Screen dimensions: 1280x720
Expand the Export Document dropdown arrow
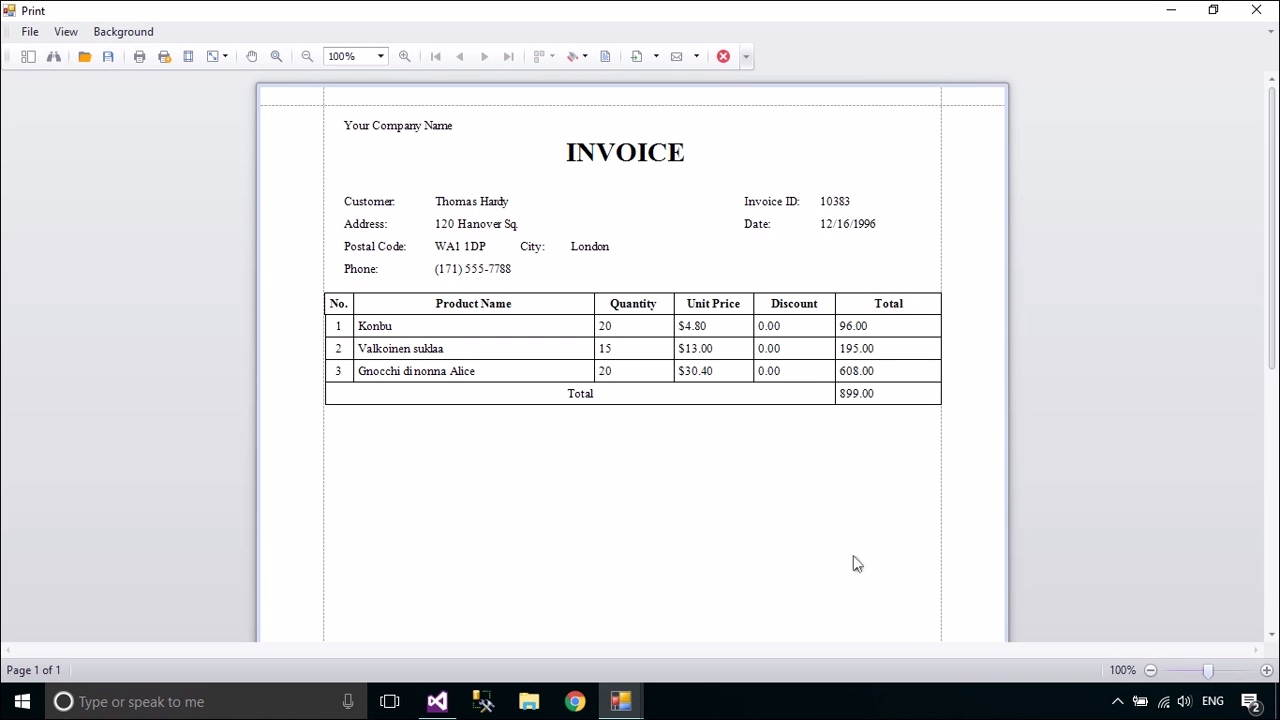(656, 57)
